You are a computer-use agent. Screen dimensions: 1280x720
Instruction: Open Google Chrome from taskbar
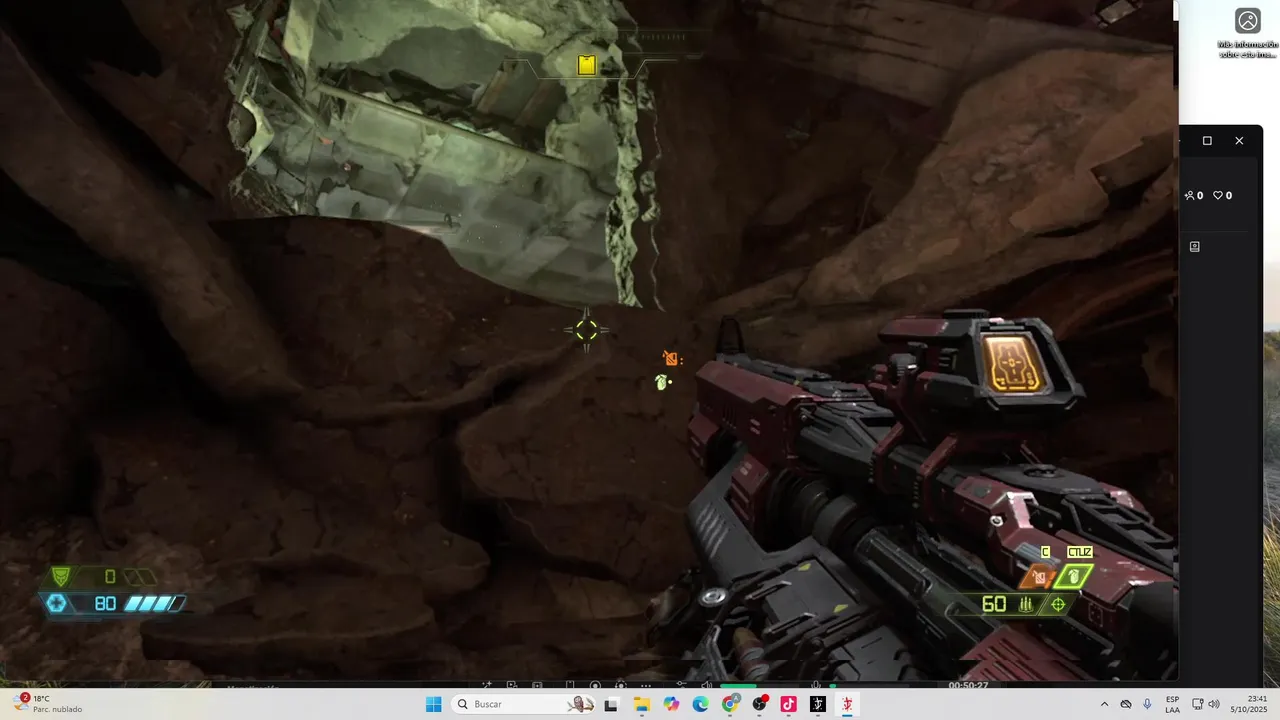tap(730, 704)
